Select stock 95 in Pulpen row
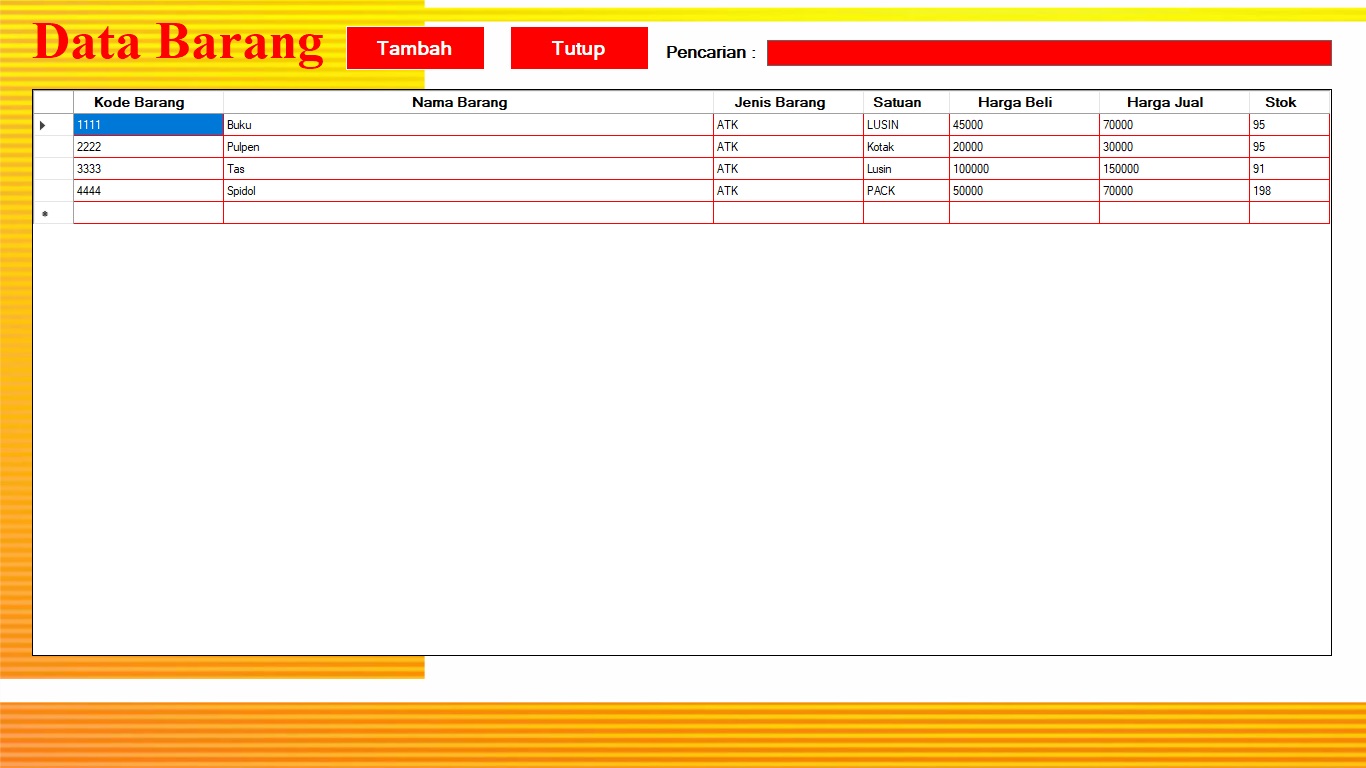The height and width of the screenshot is (768, 1366). (1289, 147)
